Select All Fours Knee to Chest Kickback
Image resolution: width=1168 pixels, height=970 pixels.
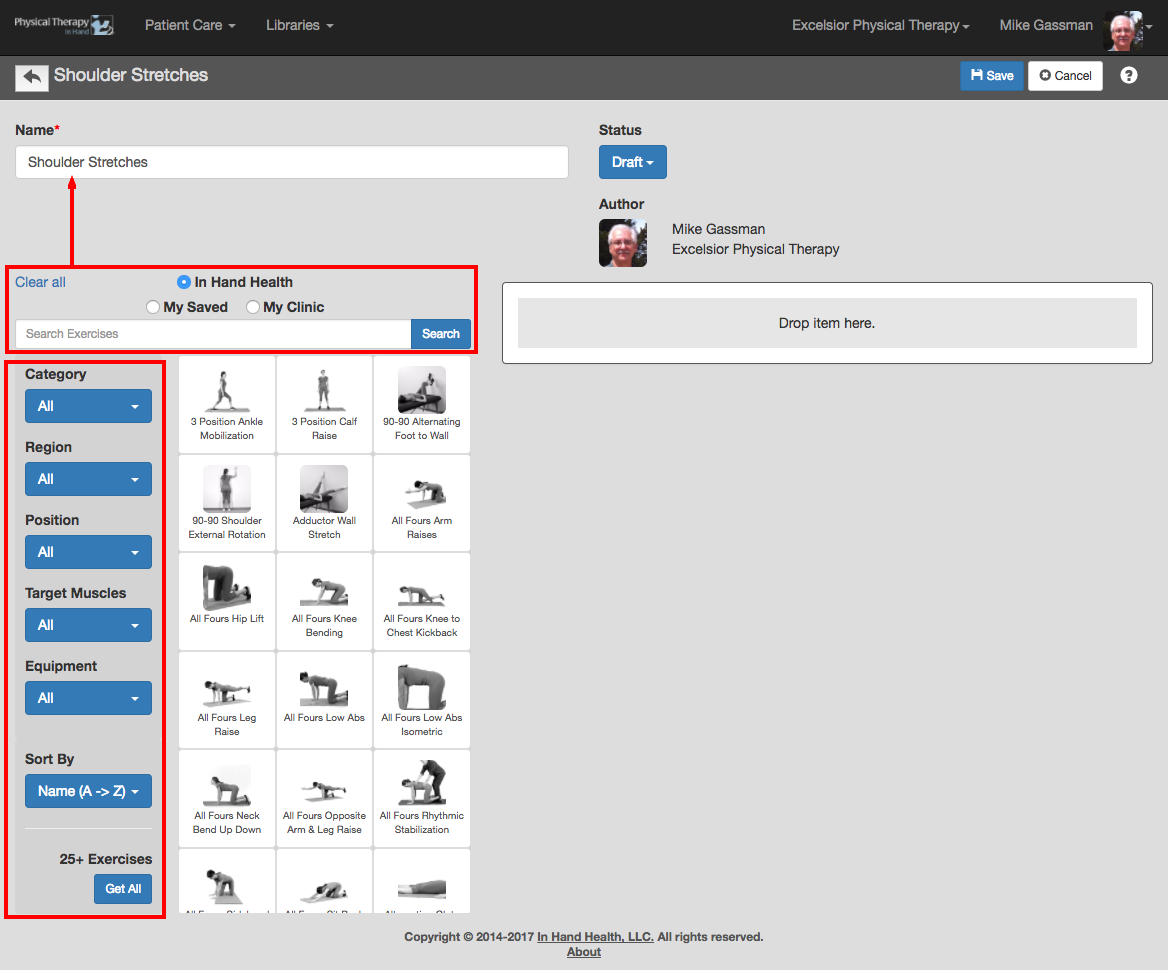coord(422,601)
